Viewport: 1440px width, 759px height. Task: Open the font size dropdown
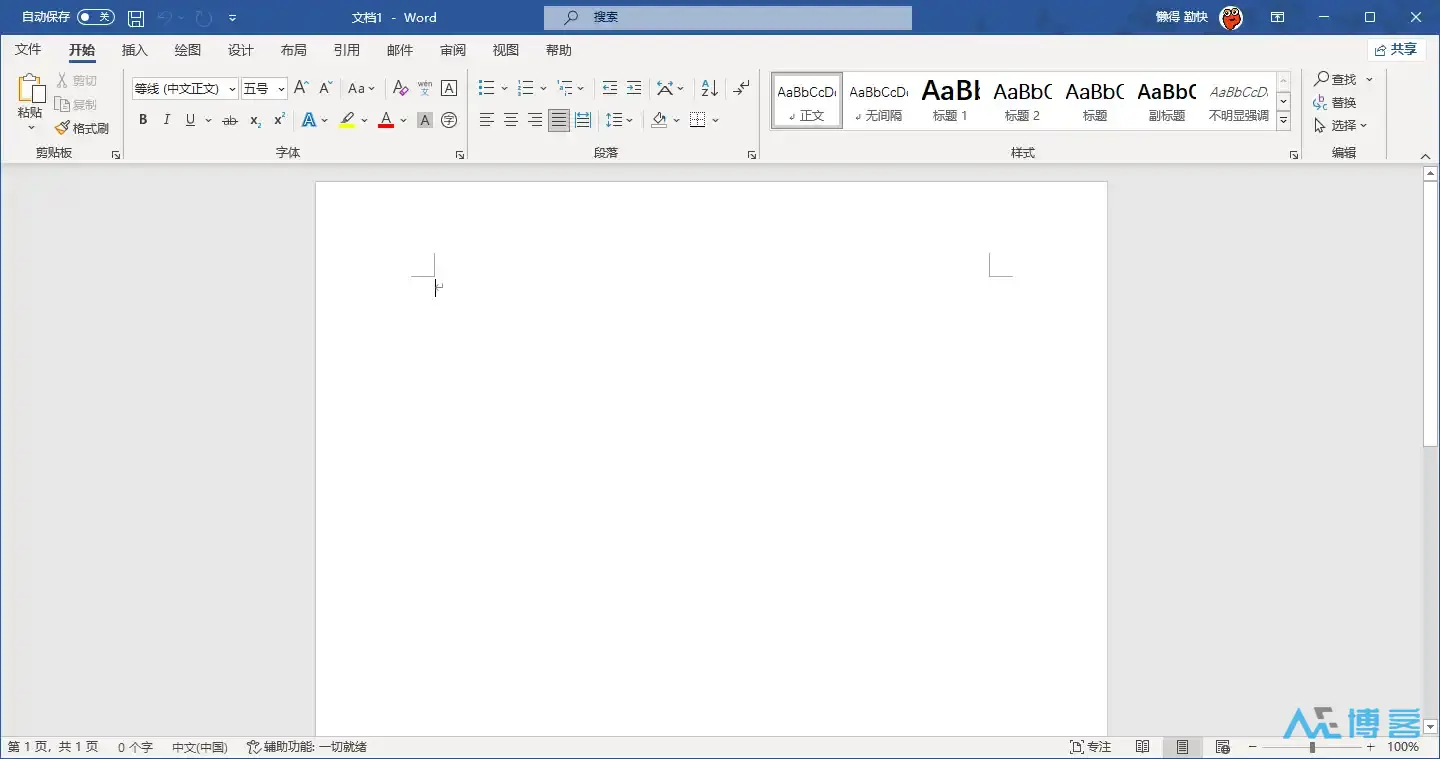(281, 88)
